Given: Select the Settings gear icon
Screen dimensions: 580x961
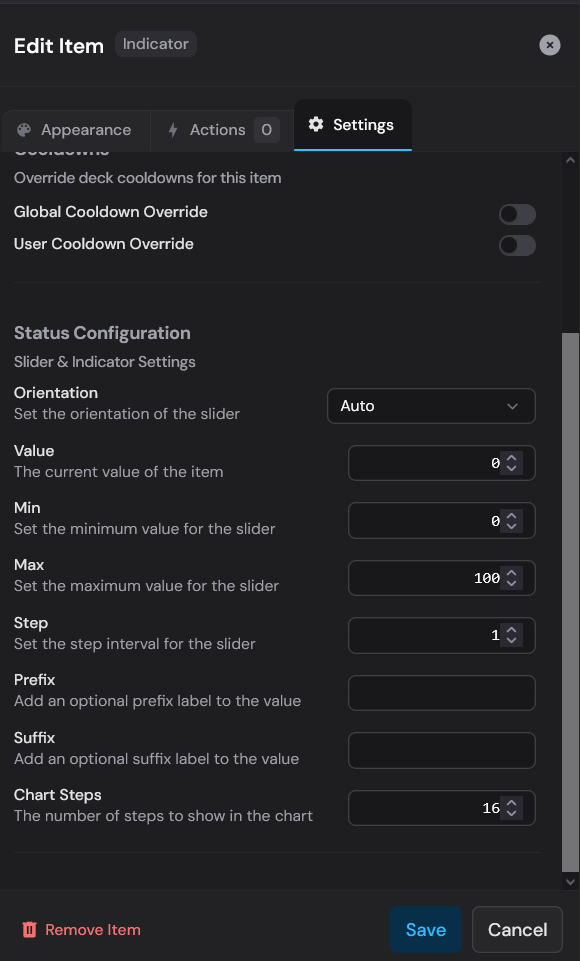Looking at the screenshot, I should [316, 124].
